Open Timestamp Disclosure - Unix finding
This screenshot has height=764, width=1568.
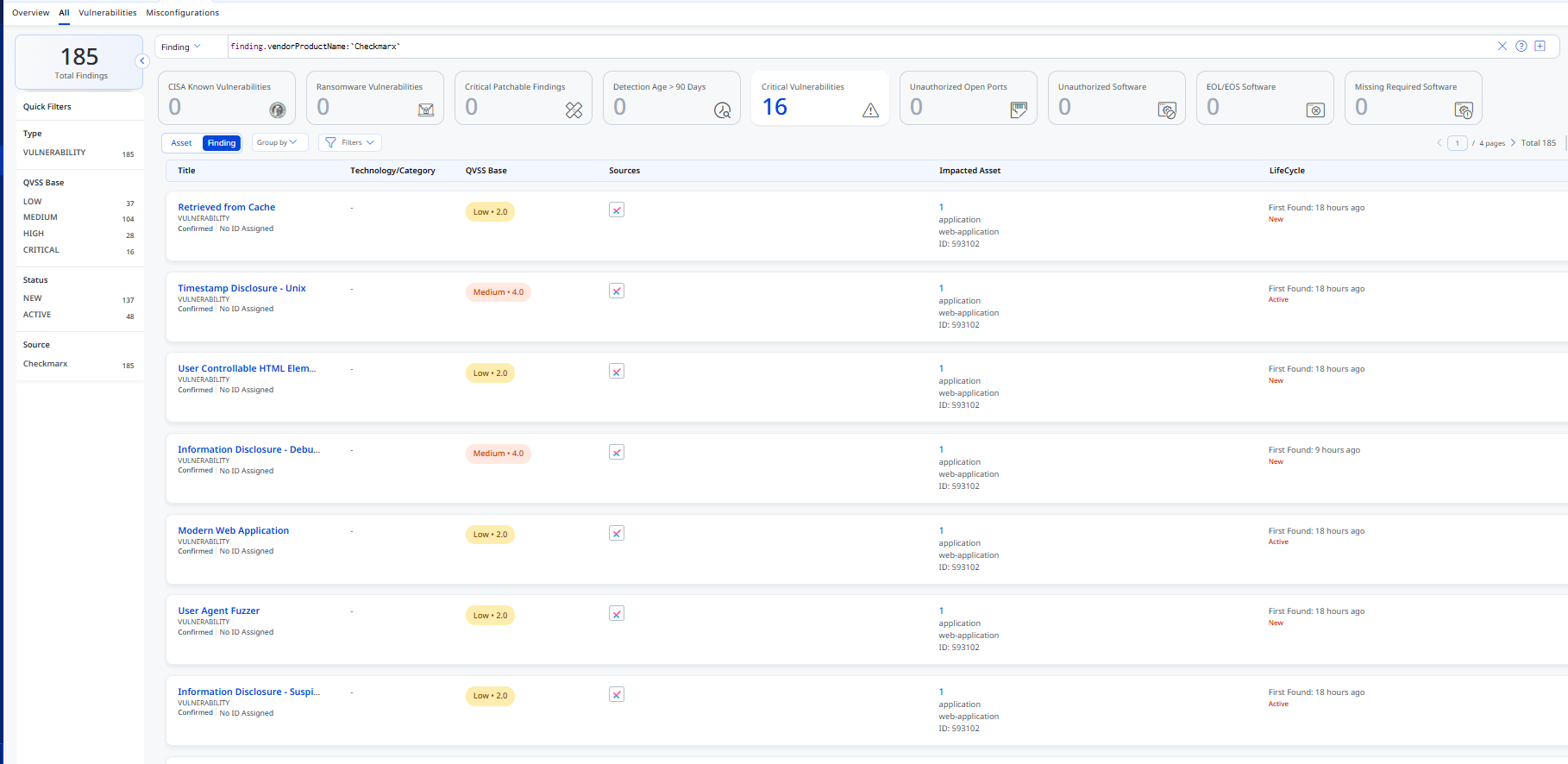coord(241,288)
